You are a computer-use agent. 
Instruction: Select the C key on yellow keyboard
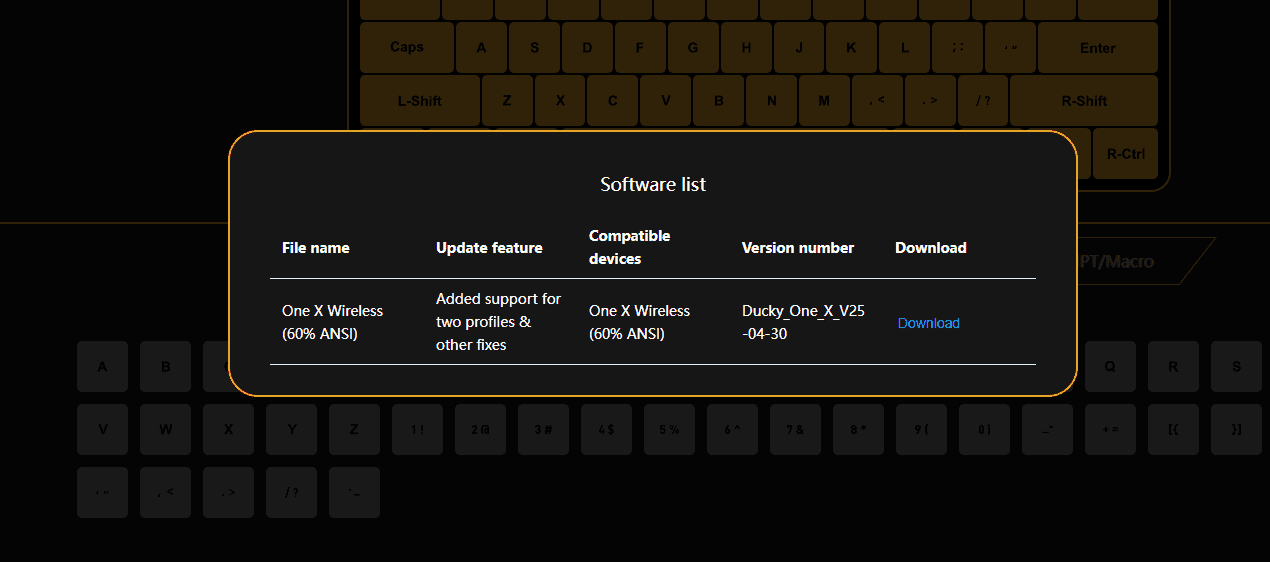coord(613,100)
